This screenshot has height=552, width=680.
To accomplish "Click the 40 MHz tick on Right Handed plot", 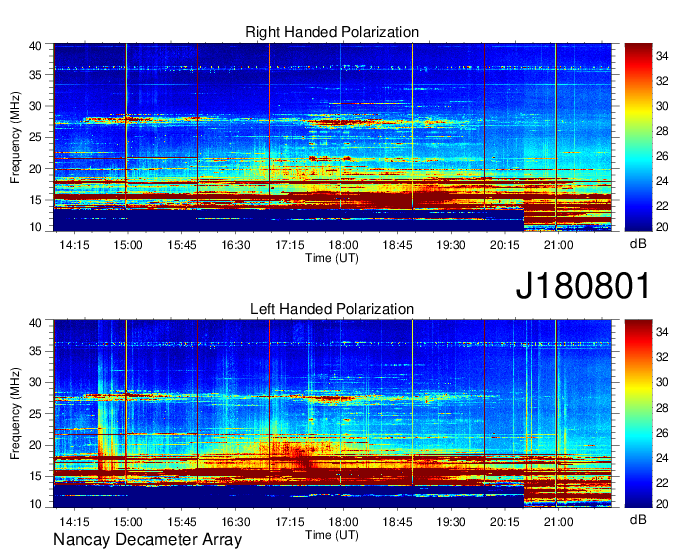I will tap(36, 46).
